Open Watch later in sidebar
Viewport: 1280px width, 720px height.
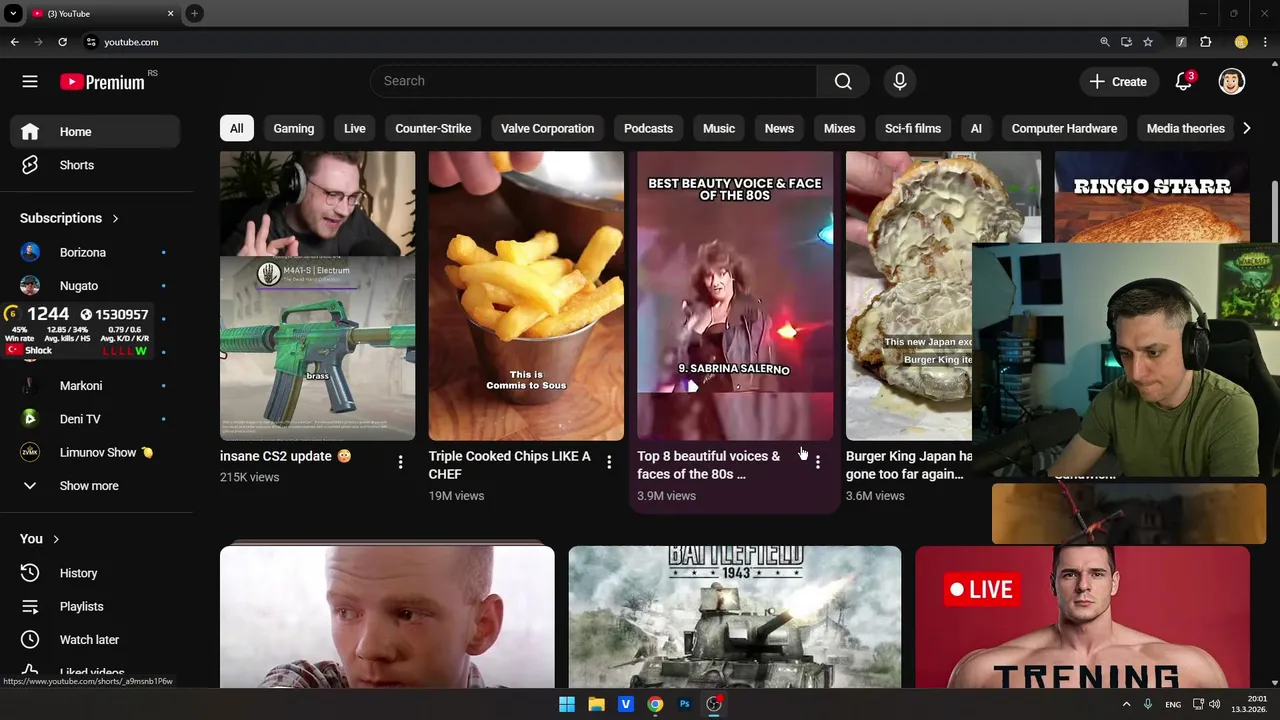tap(96, 640)
